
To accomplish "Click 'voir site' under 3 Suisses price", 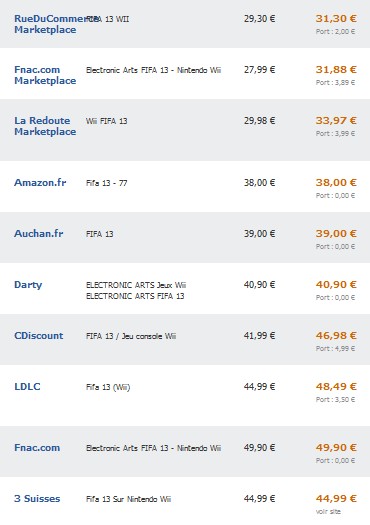I will pos(328,512).
